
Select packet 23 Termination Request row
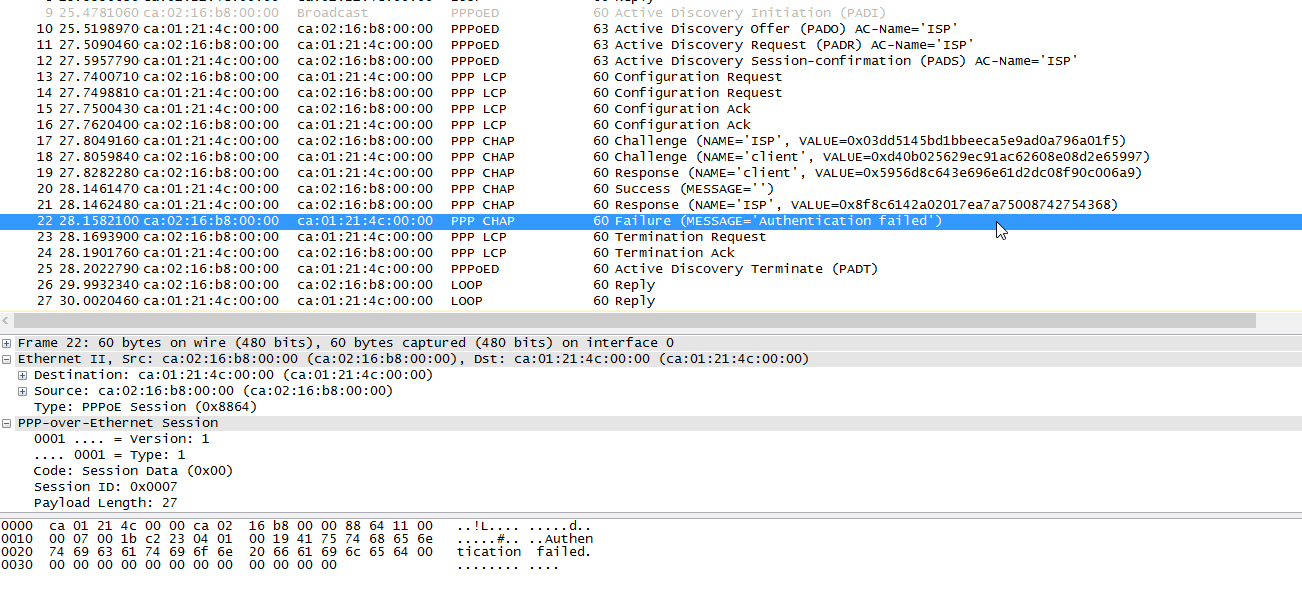pyautogui.click(x=651, y=237)
